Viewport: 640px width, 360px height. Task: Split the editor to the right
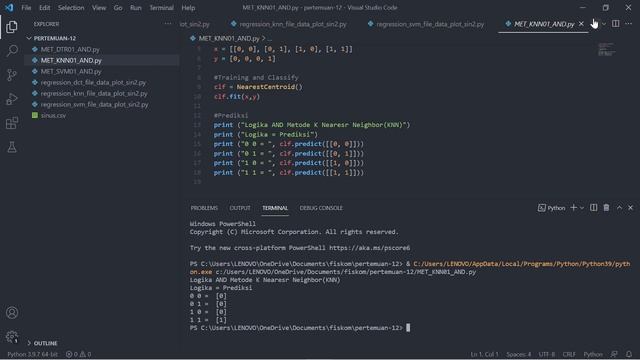click(x=616, y=24)
